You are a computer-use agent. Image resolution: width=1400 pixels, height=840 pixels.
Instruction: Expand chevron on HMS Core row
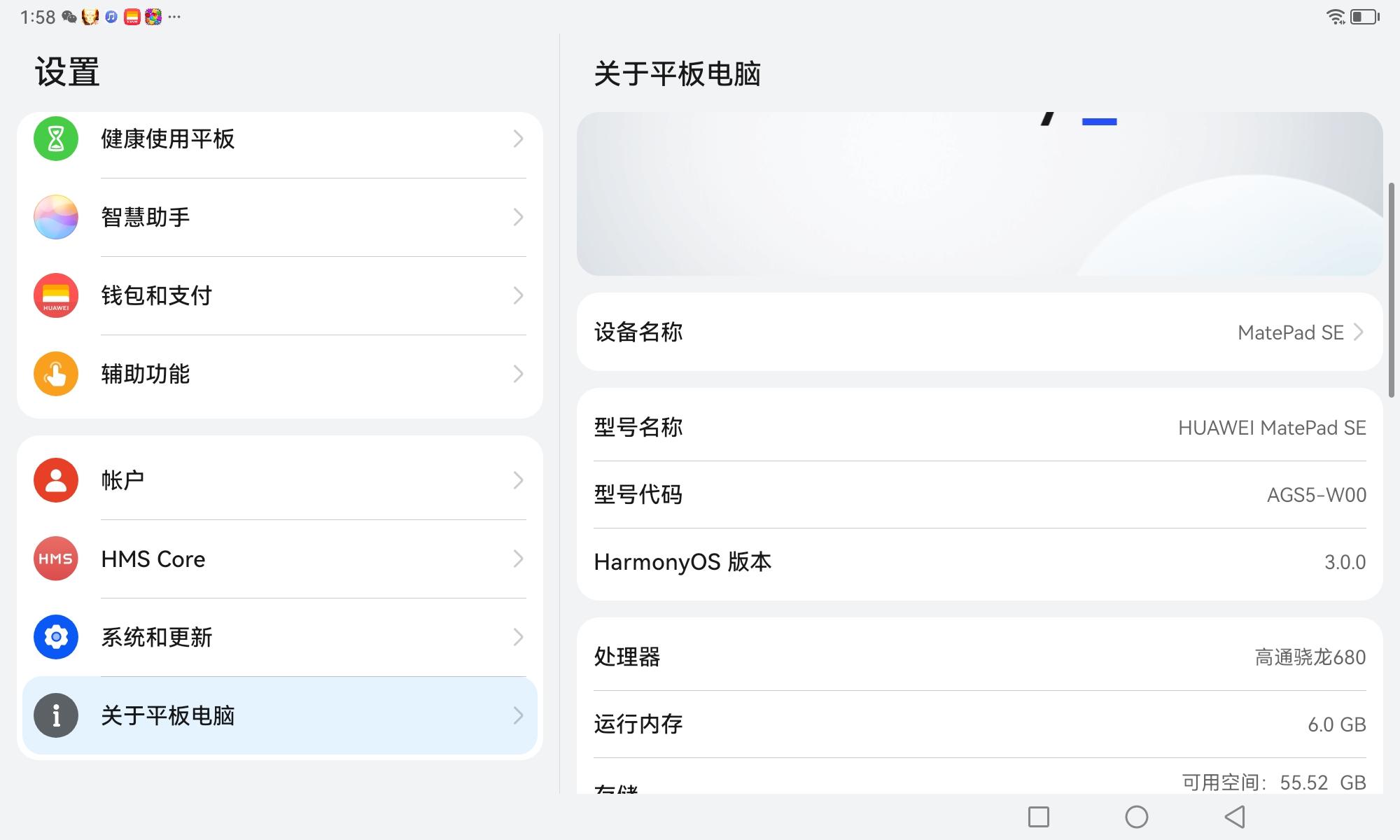point(518,559)
